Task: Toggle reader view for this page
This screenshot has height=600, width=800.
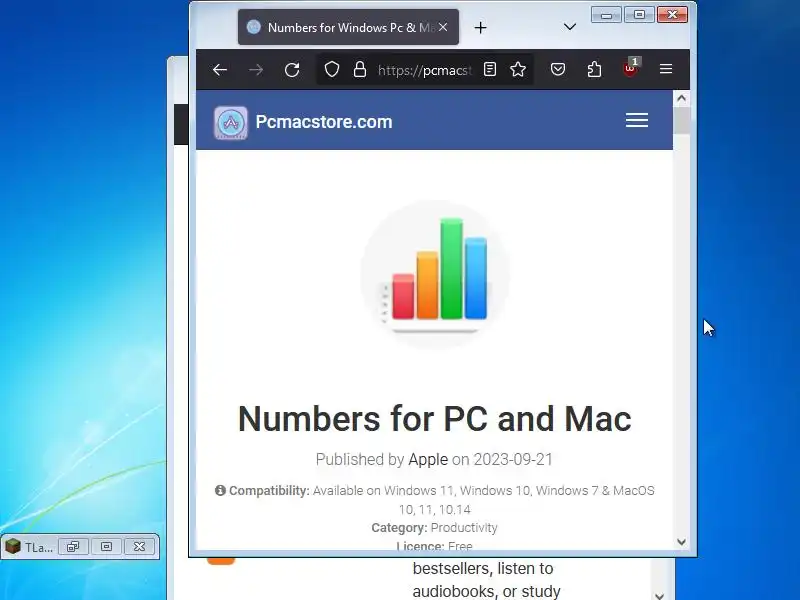Action: (x=490, y=69)
